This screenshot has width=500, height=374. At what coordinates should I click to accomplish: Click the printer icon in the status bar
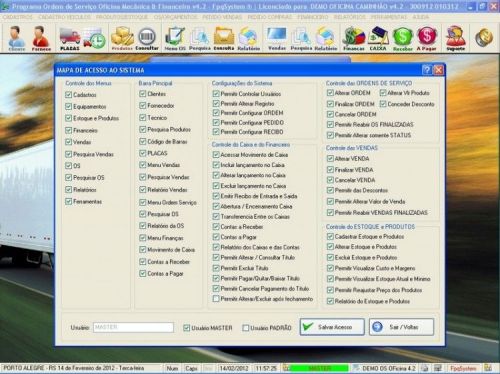(425, 368)
